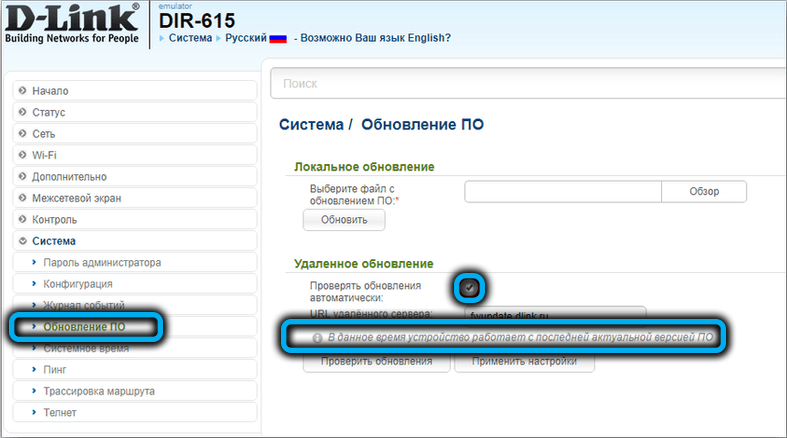Click Применить настройки button
This screenshot has width=787, height=438.
pos(524,361)
